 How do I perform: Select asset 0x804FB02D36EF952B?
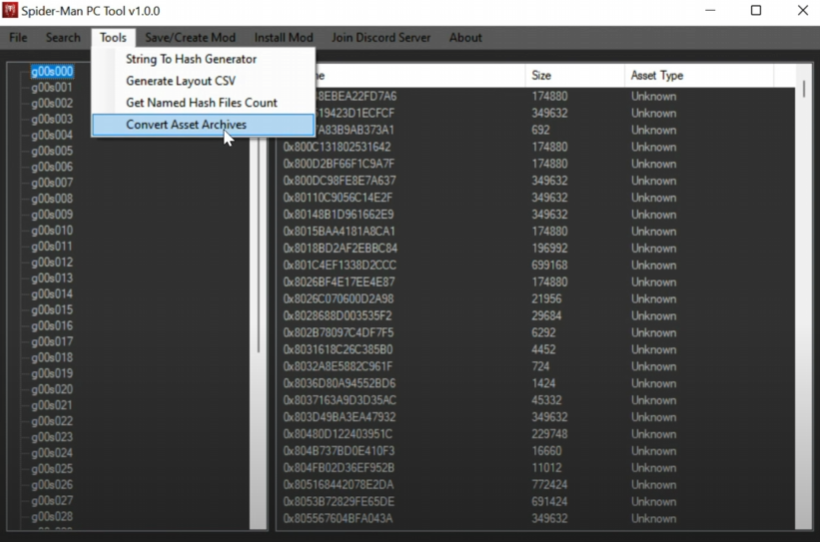click(339, 468)
